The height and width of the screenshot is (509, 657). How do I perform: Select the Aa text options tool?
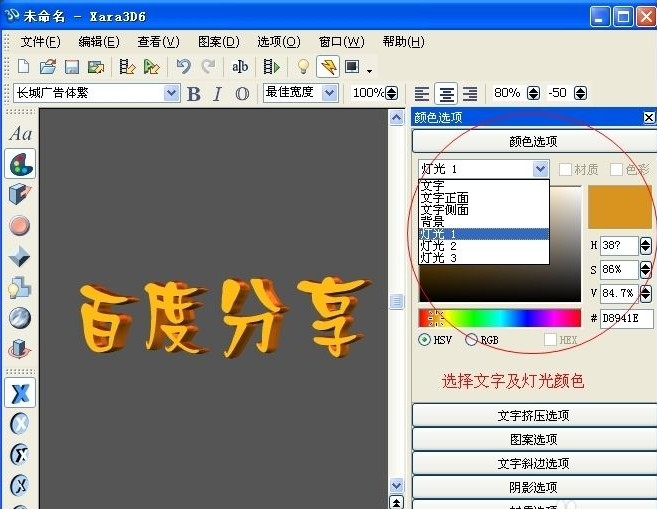tap(20, 134)
